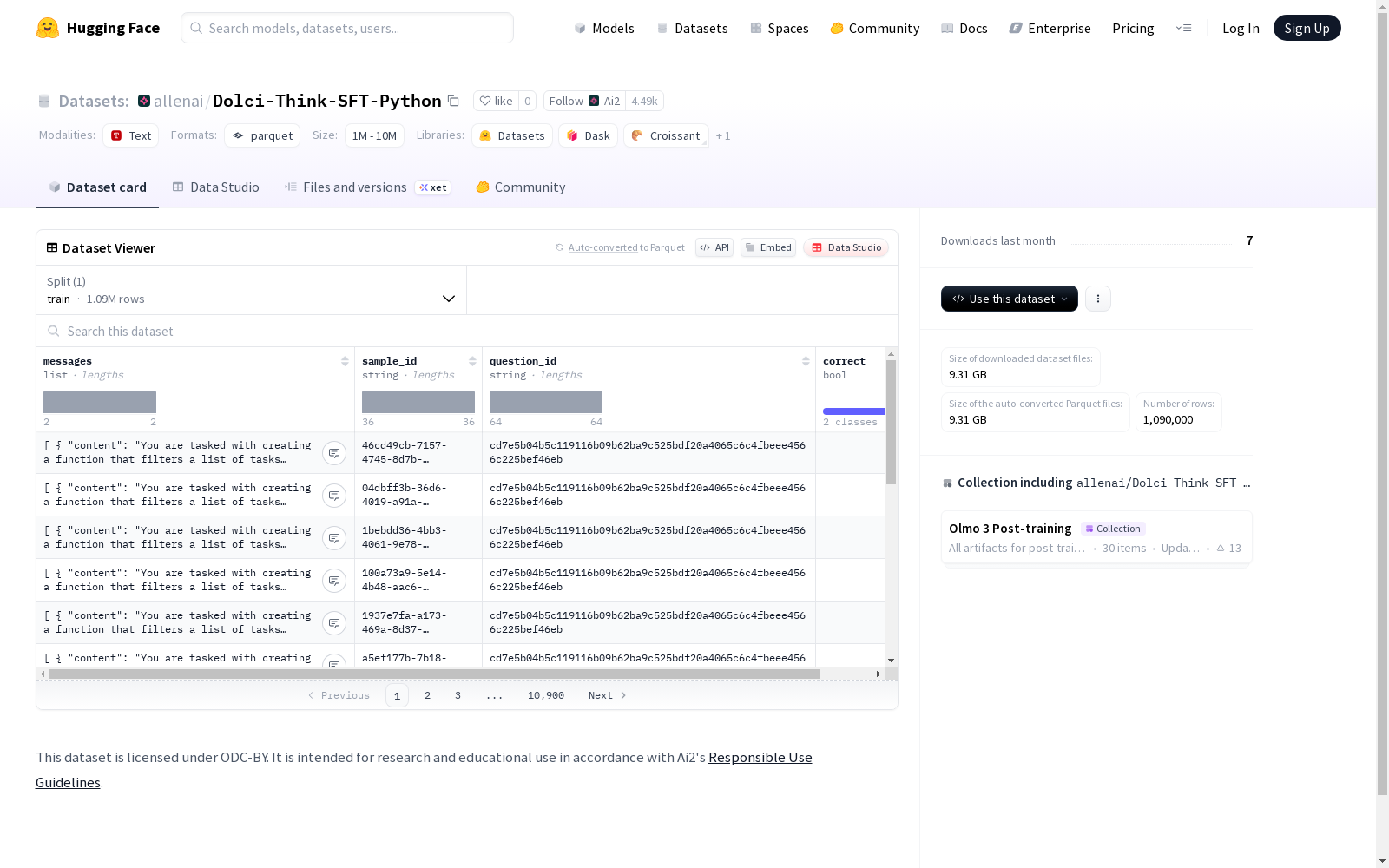Image resolution: width=1389 pixels, height=868 pixels.
Task: Go to page 2 of the dataset
Action: tap(427, 695)
